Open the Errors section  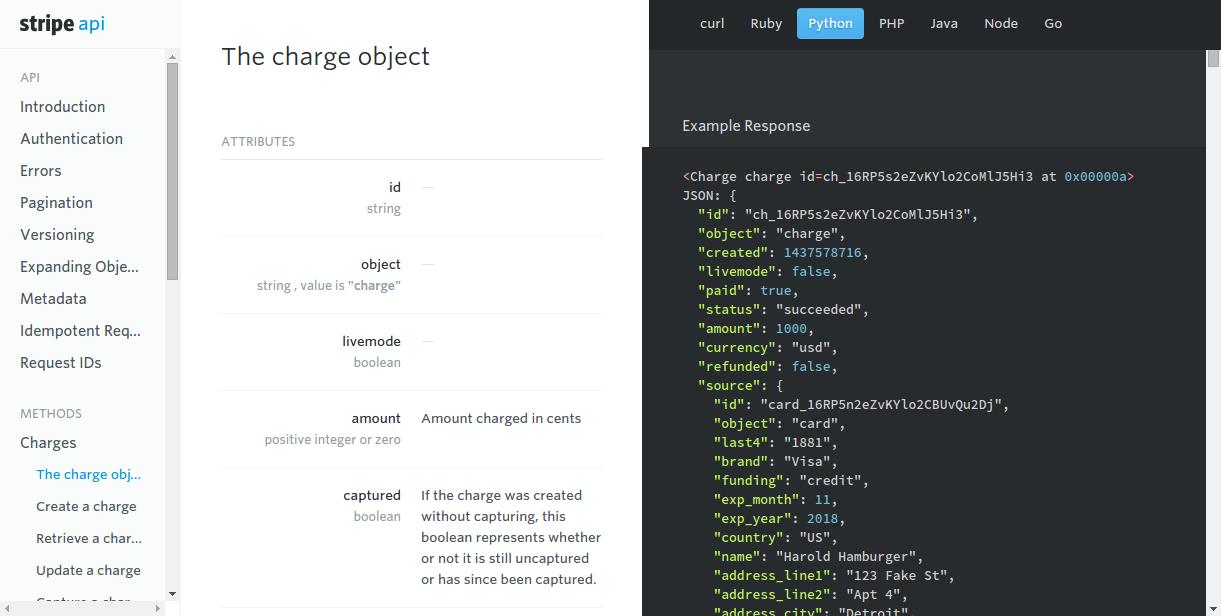pyautogui.click(x=41, y=171)
